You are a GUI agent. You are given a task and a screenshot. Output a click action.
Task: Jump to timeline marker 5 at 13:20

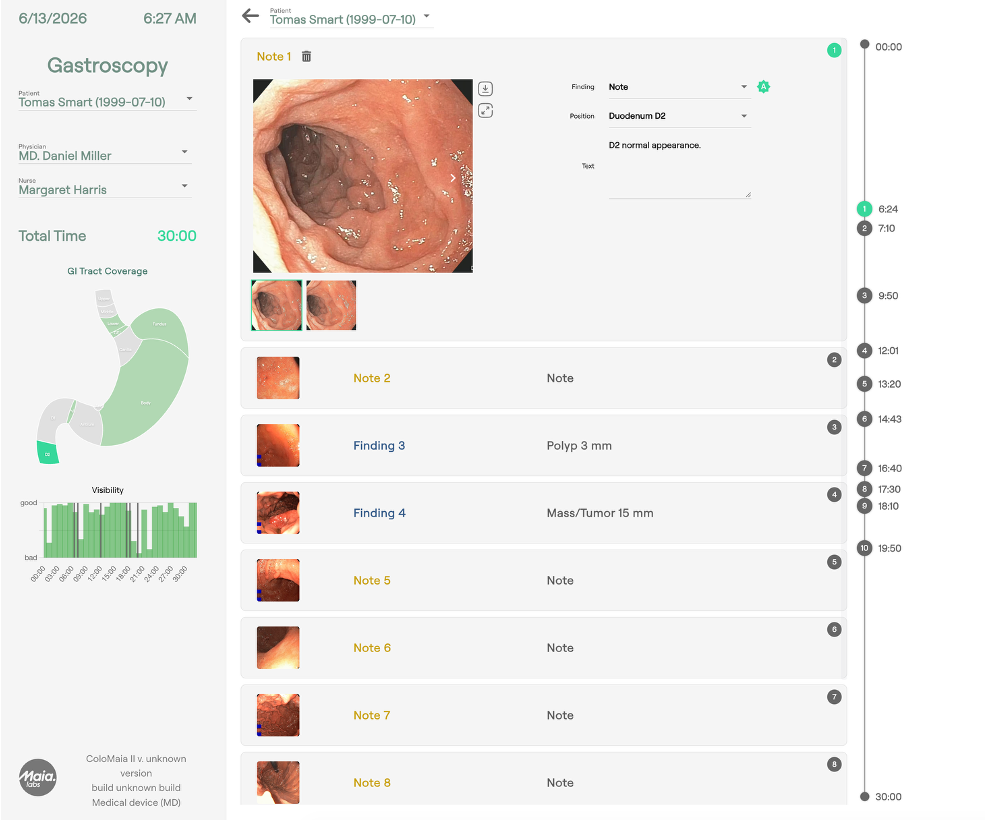pyautogui.click(x=865, y=384)
